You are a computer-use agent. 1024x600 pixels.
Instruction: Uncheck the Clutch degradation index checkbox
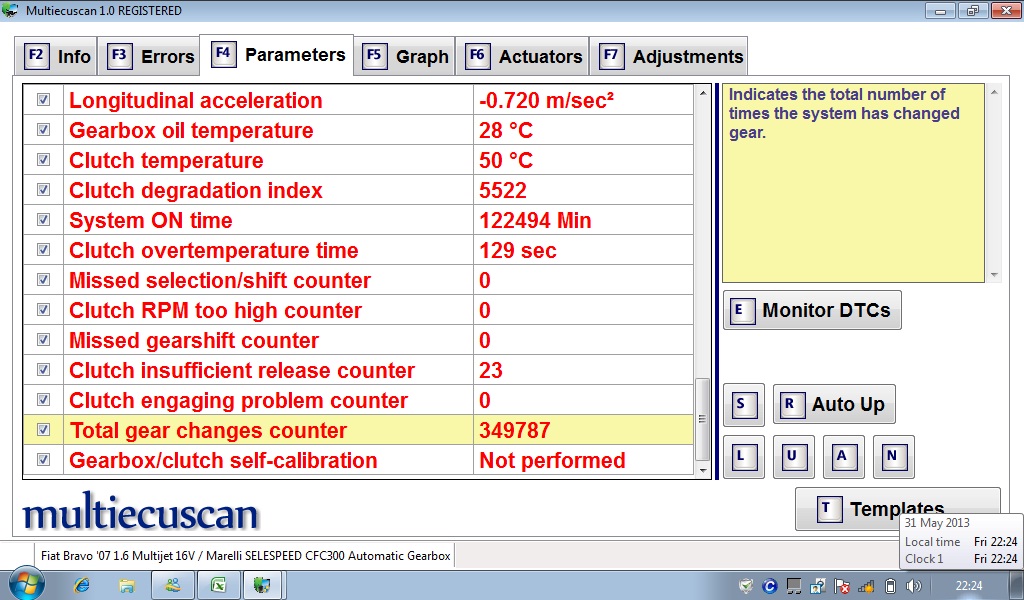coord(43,190)
